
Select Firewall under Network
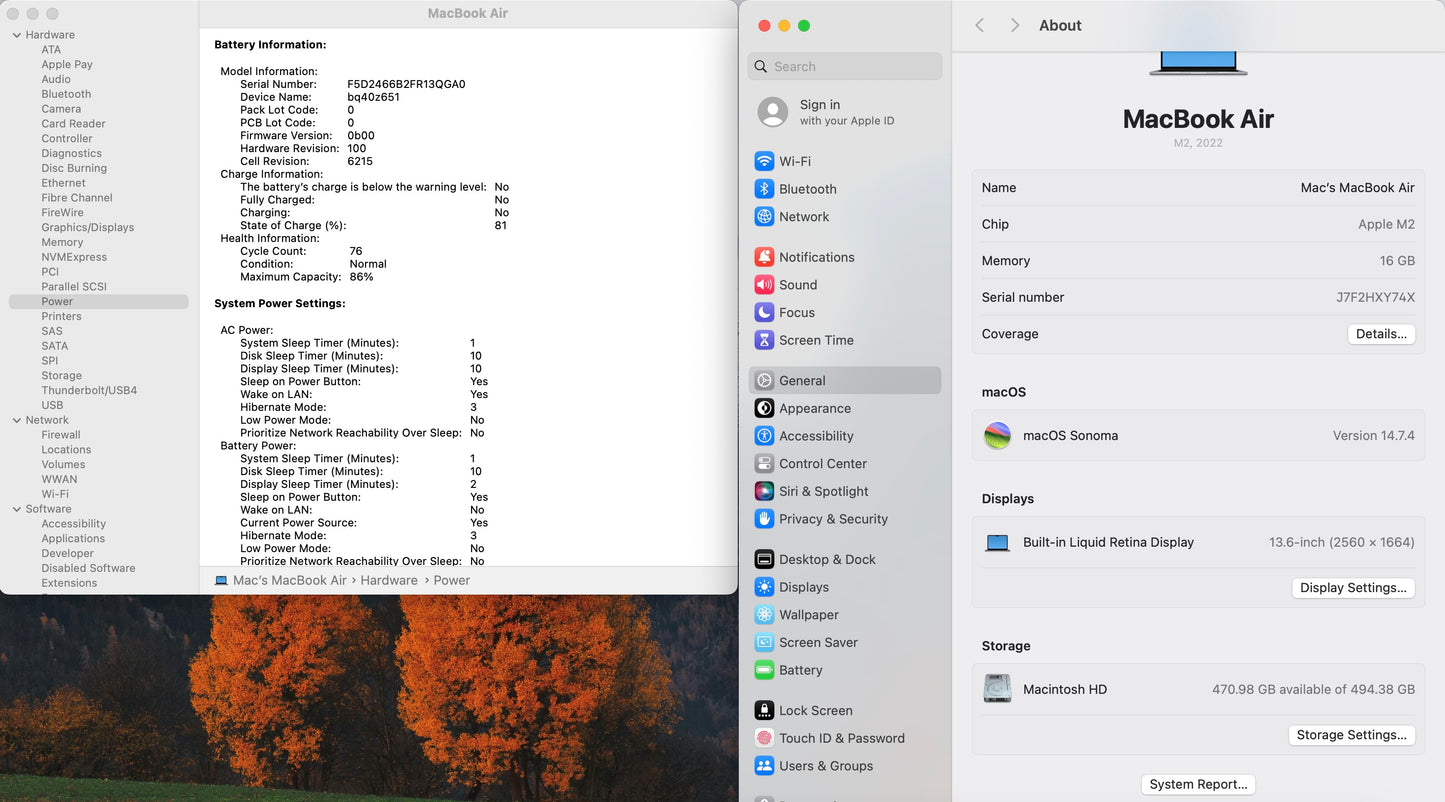pyautogui.click(x=61, y=435)
